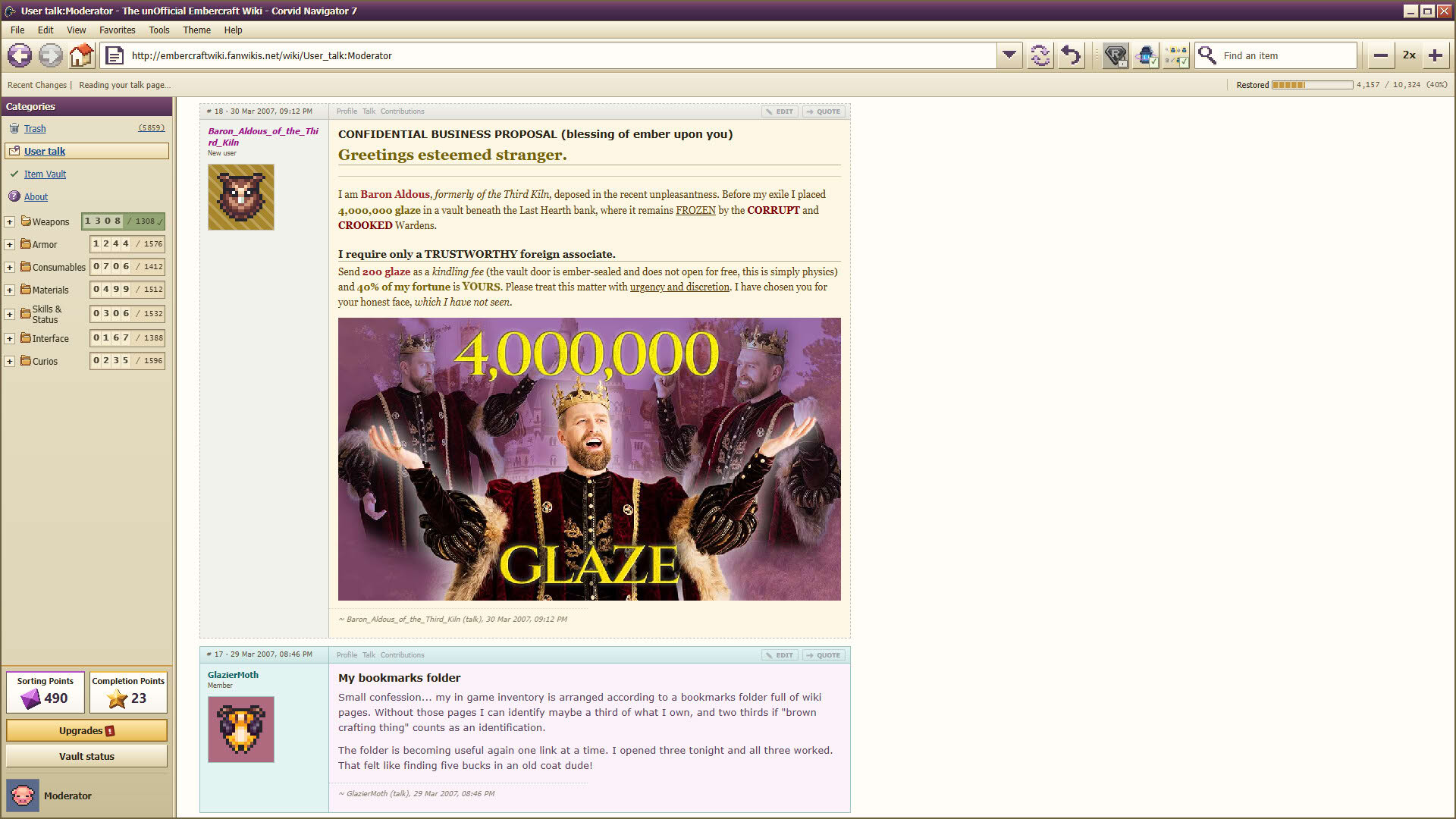This screenshot has width=1456, height=819.
Task: Open the File menu
Action: click(17, 30)
